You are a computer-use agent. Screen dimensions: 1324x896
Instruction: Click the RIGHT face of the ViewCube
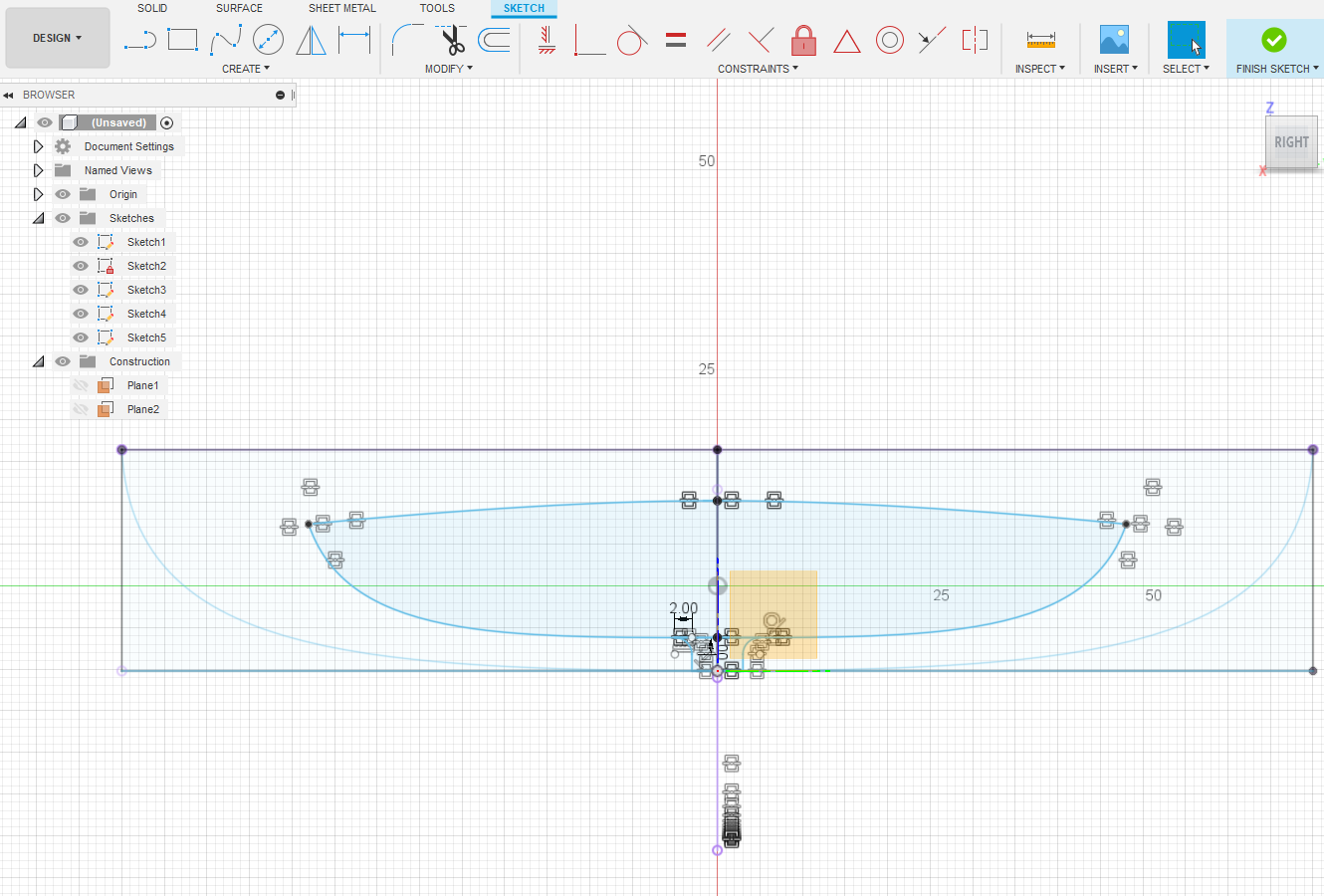pos(1291,142)
